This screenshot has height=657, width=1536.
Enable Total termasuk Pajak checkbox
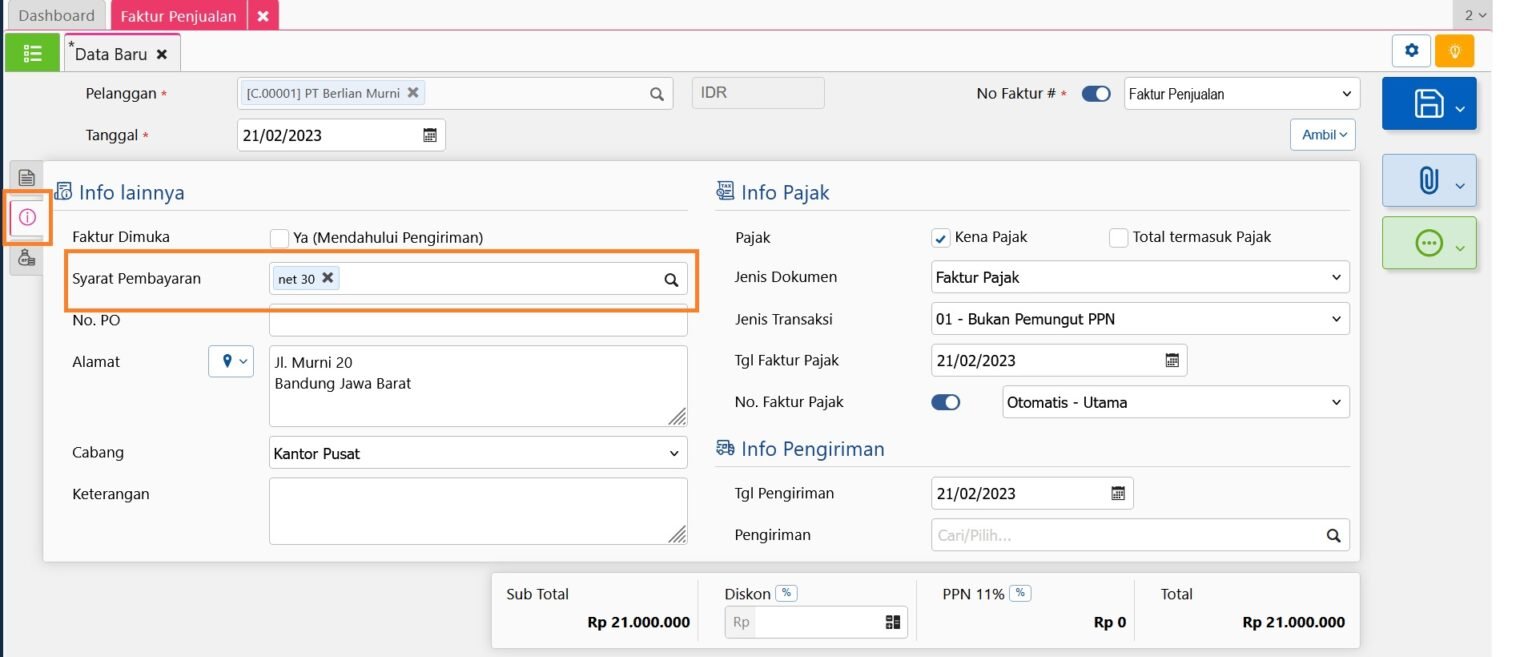(x=1119, y=238)
